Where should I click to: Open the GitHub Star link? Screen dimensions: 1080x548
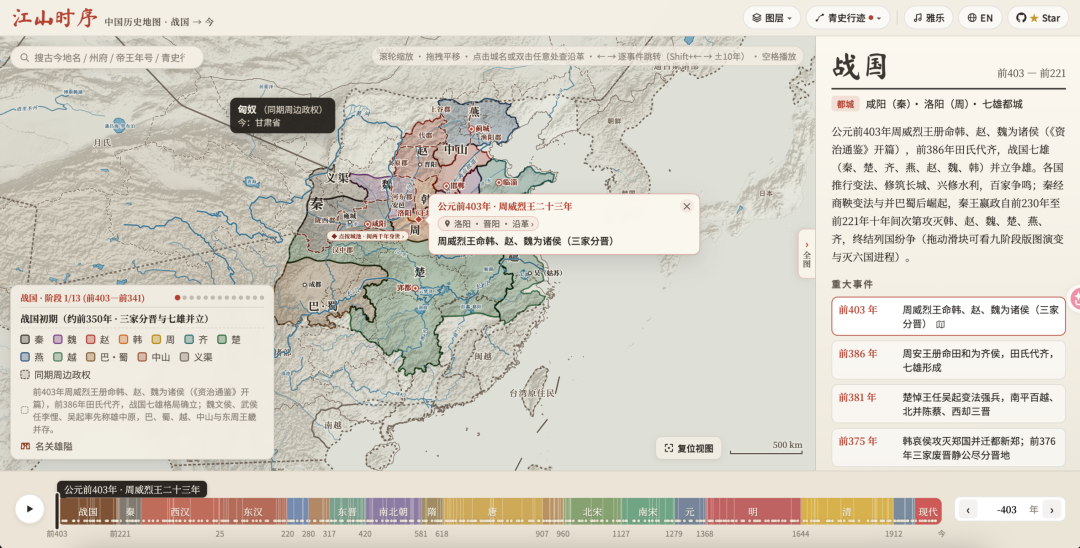point(1038,18)
